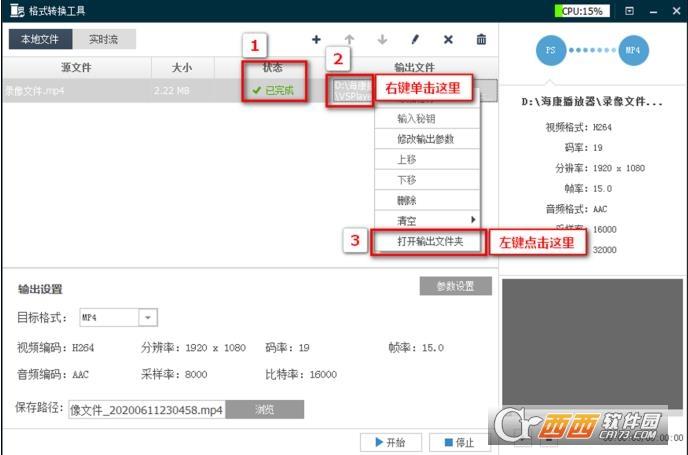
Task: Open the 目标格式 MP4 dropdown
Action: [148, 317]
